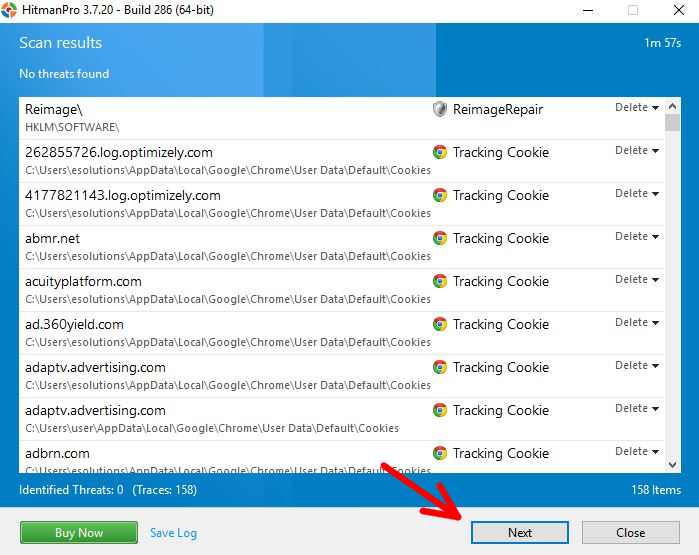Select the abmr.net entry
Viewport: 699px width, 555px height.
pos(341,247)
